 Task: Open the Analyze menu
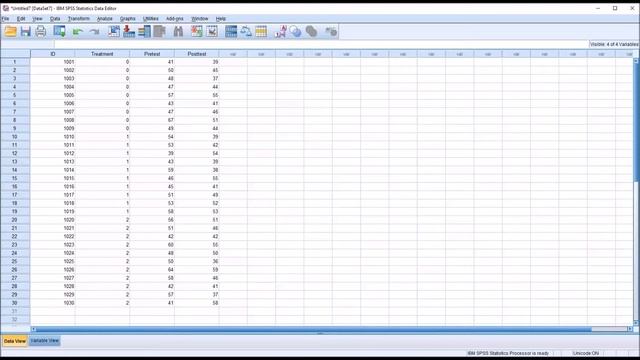(x=104, y=19)
